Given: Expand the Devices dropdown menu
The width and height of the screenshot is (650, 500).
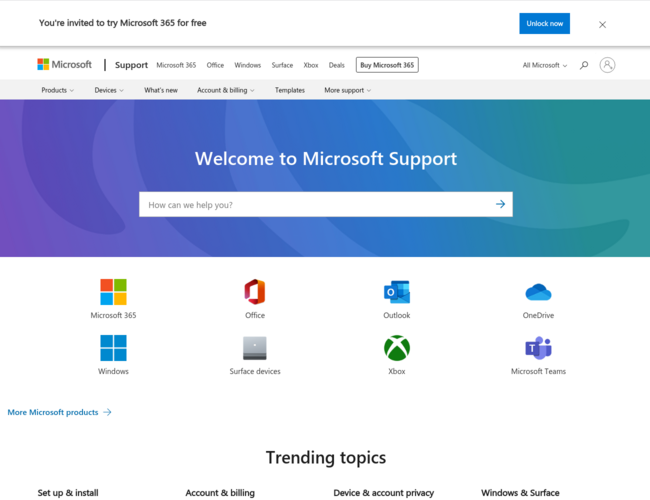Looking at the screenshot, I should pyautogui.click(x=109, y=90).
